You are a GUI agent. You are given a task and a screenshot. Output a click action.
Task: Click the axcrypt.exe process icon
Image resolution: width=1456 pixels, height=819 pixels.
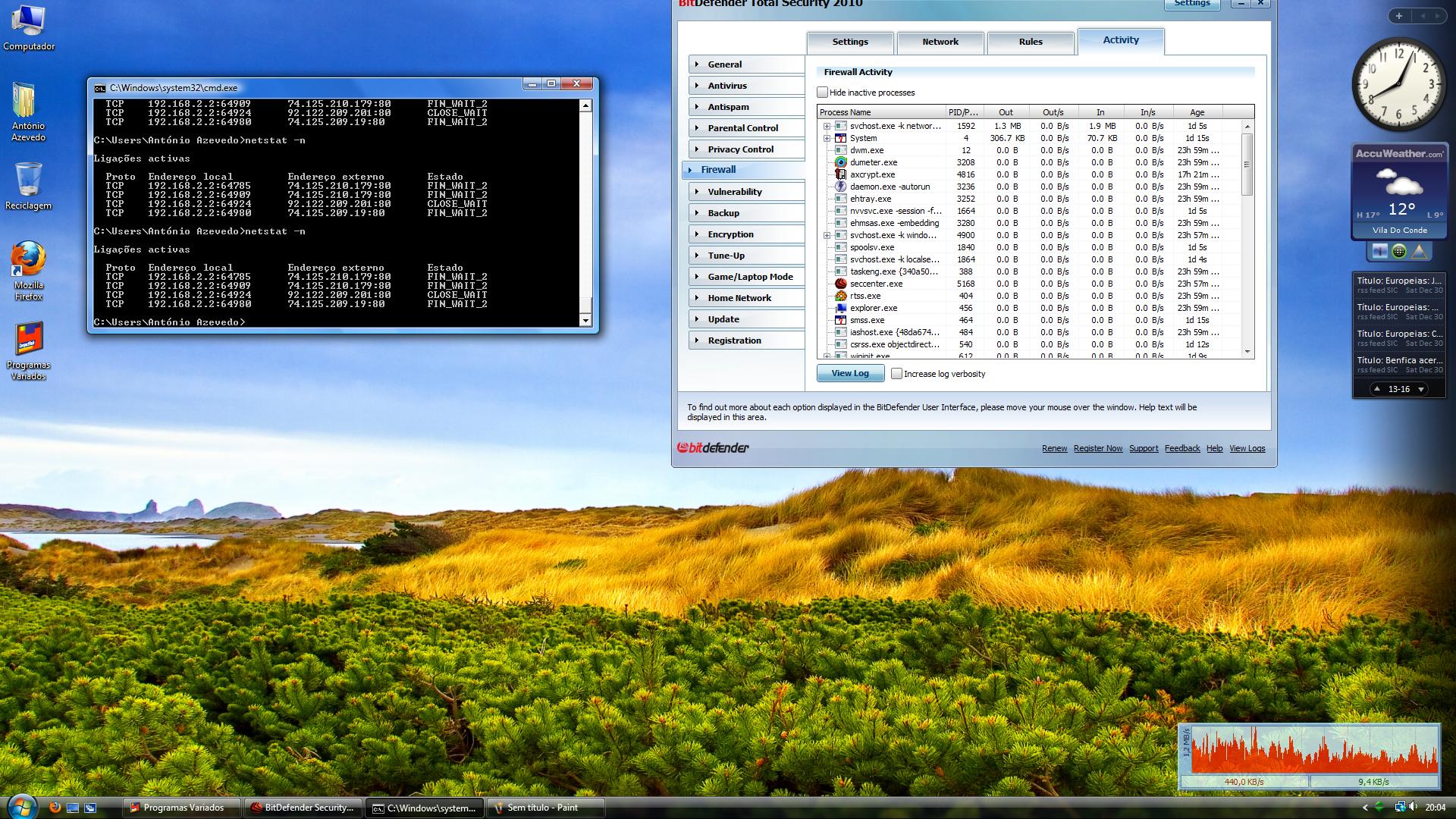point(840,174)
